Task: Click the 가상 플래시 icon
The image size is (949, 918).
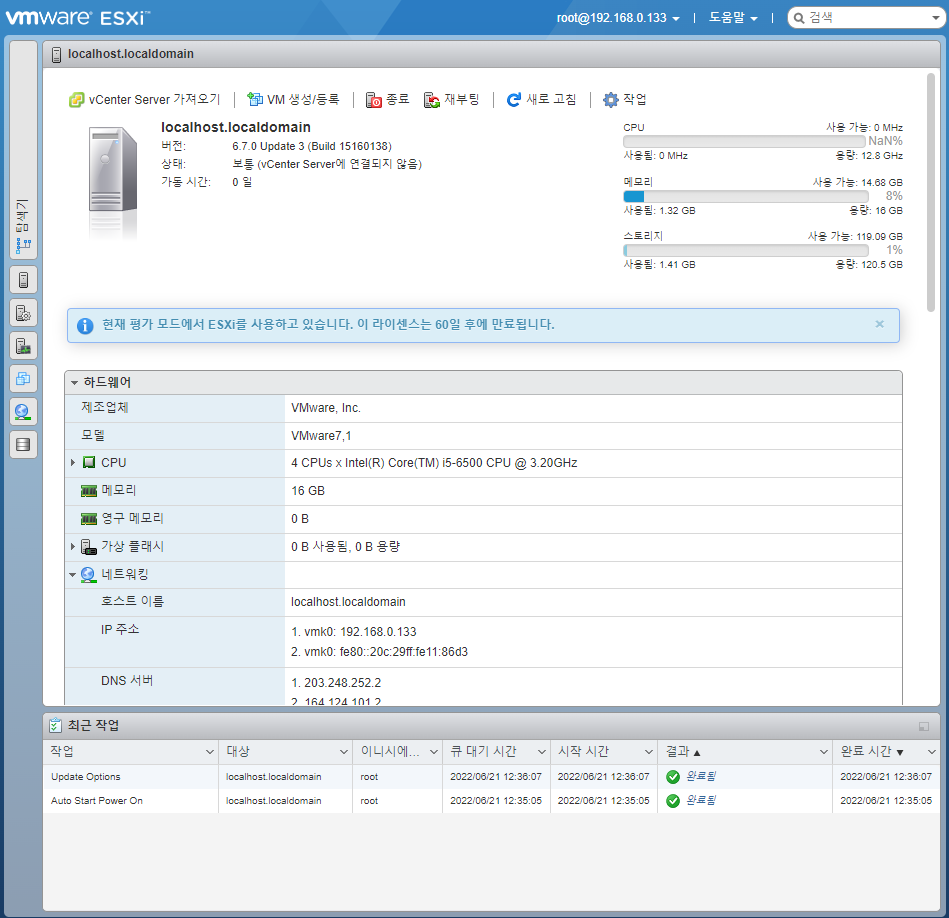Action: (89, 547)
